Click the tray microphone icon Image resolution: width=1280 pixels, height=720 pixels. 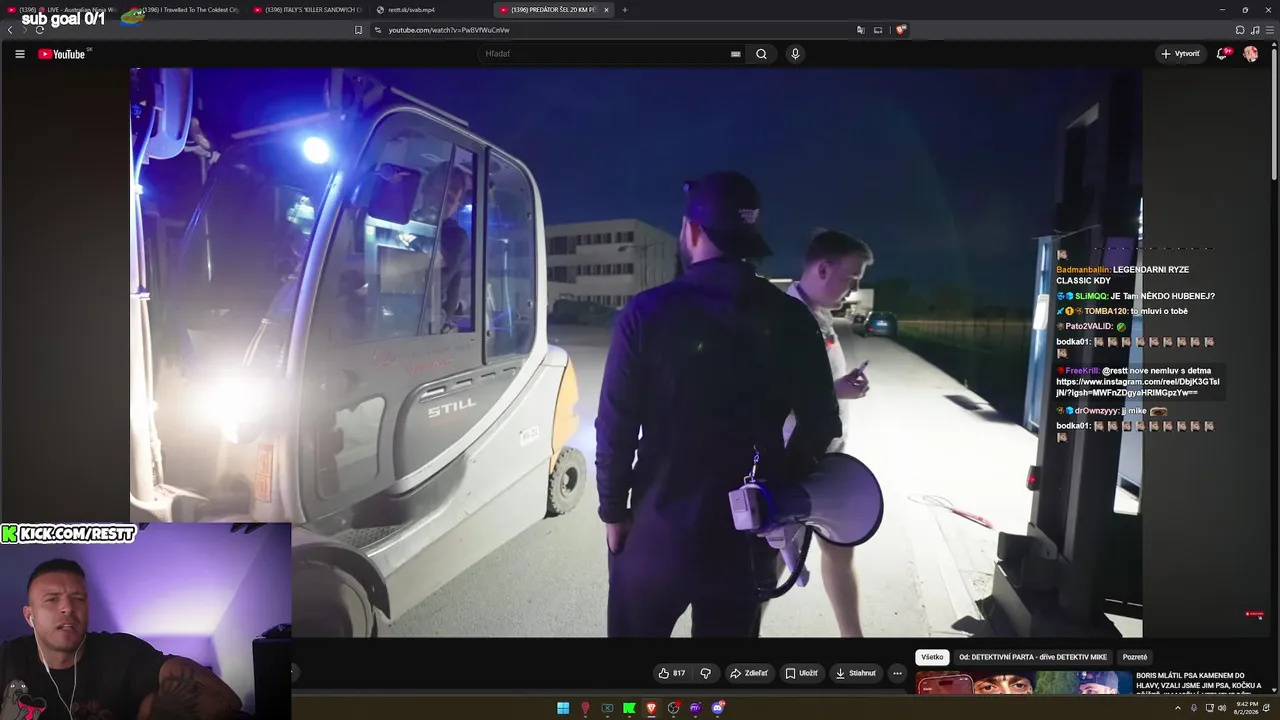(1193, 708)
